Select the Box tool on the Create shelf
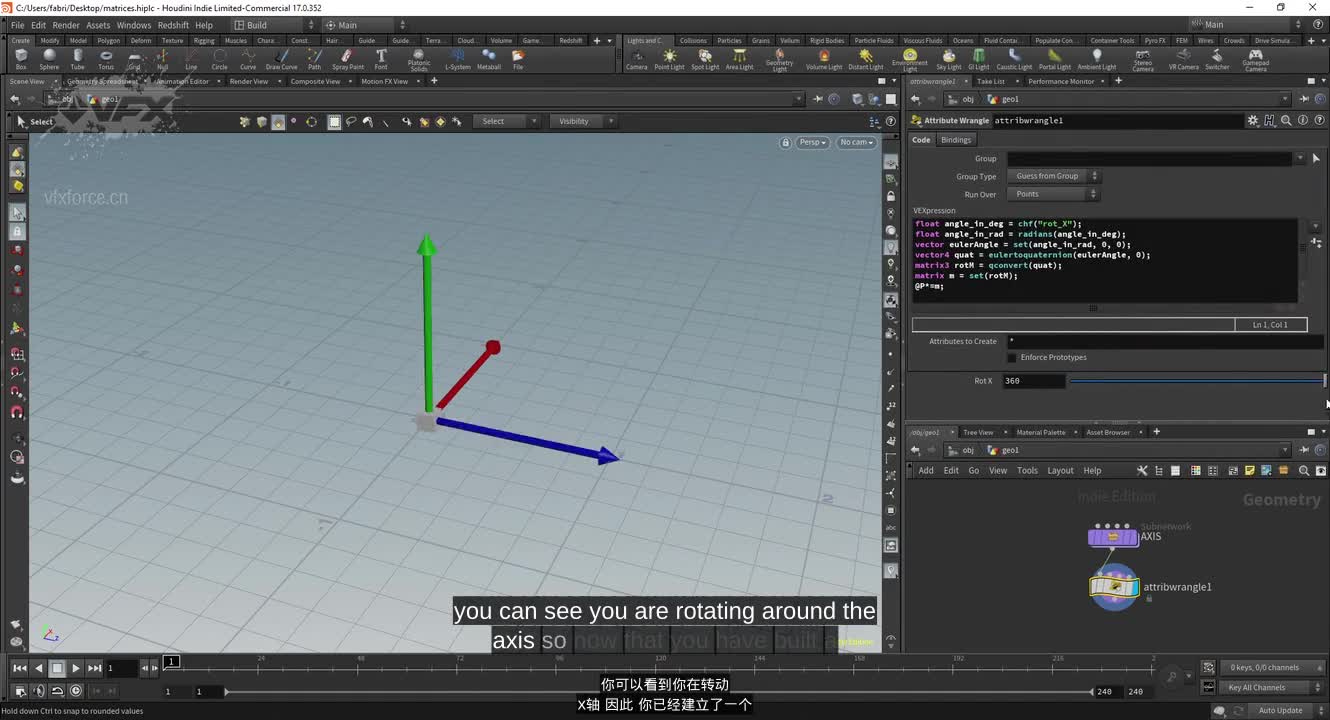 click(20, 58)
